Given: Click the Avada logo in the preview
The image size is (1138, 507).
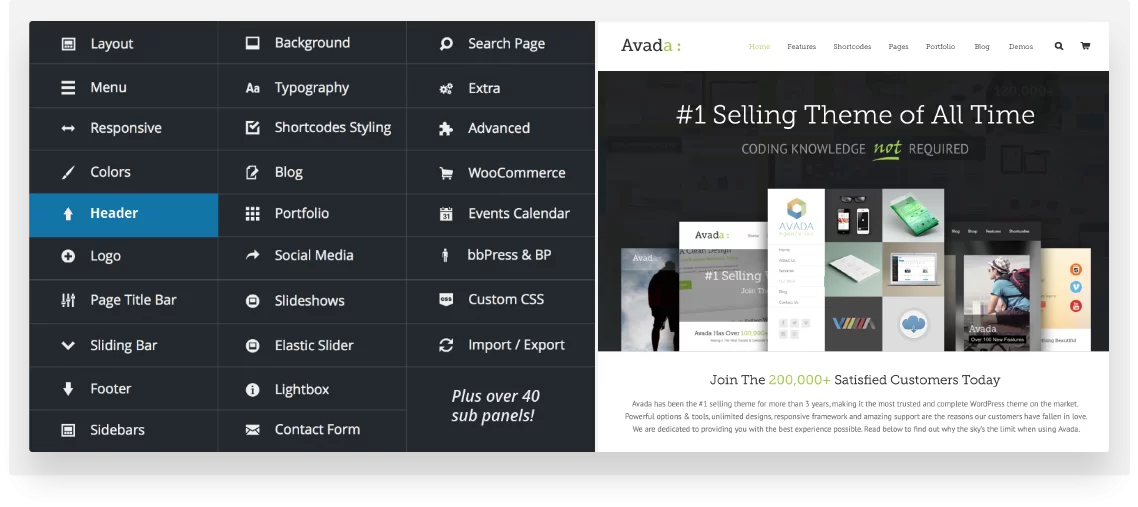Looking at the screenshot, I should 651,46.
